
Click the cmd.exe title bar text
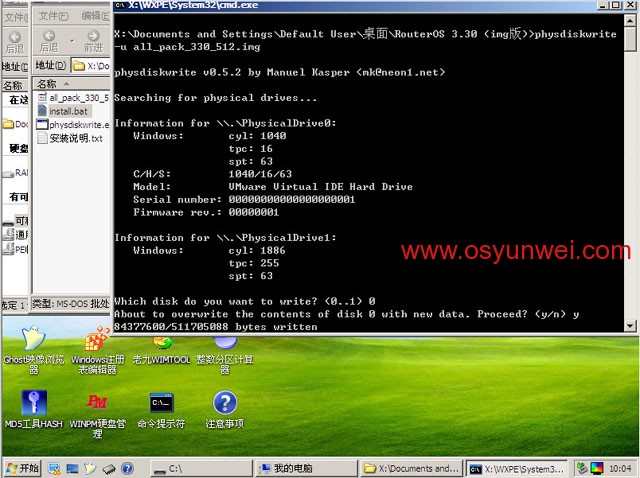click(x=193, y=5)
